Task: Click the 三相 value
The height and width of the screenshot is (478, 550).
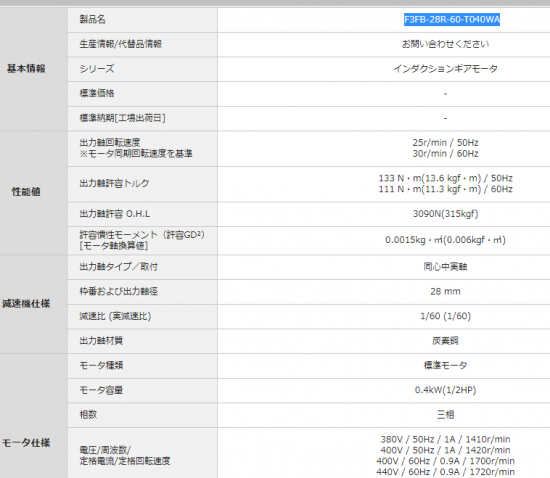Action: [445, 415]
